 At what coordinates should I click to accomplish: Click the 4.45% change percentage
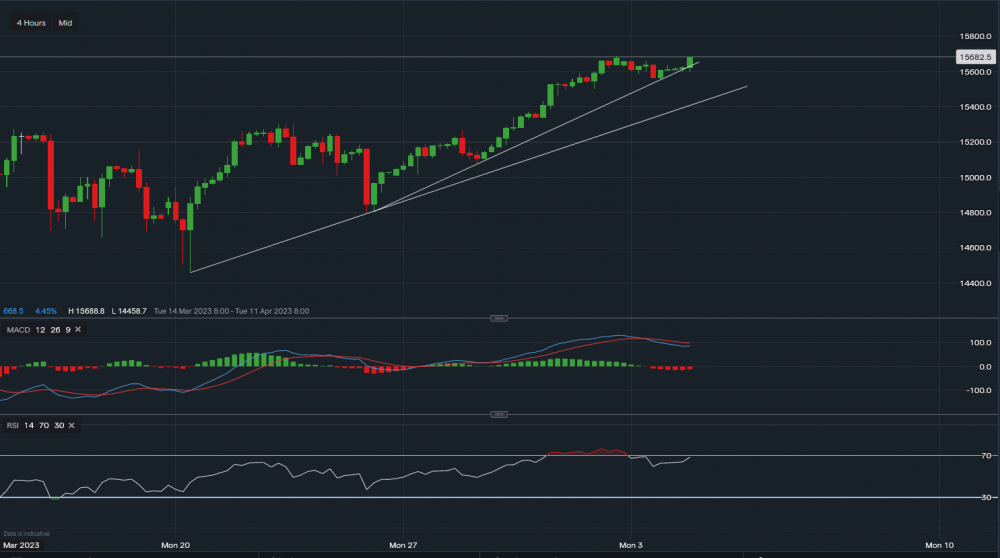[x=46, y=311]
